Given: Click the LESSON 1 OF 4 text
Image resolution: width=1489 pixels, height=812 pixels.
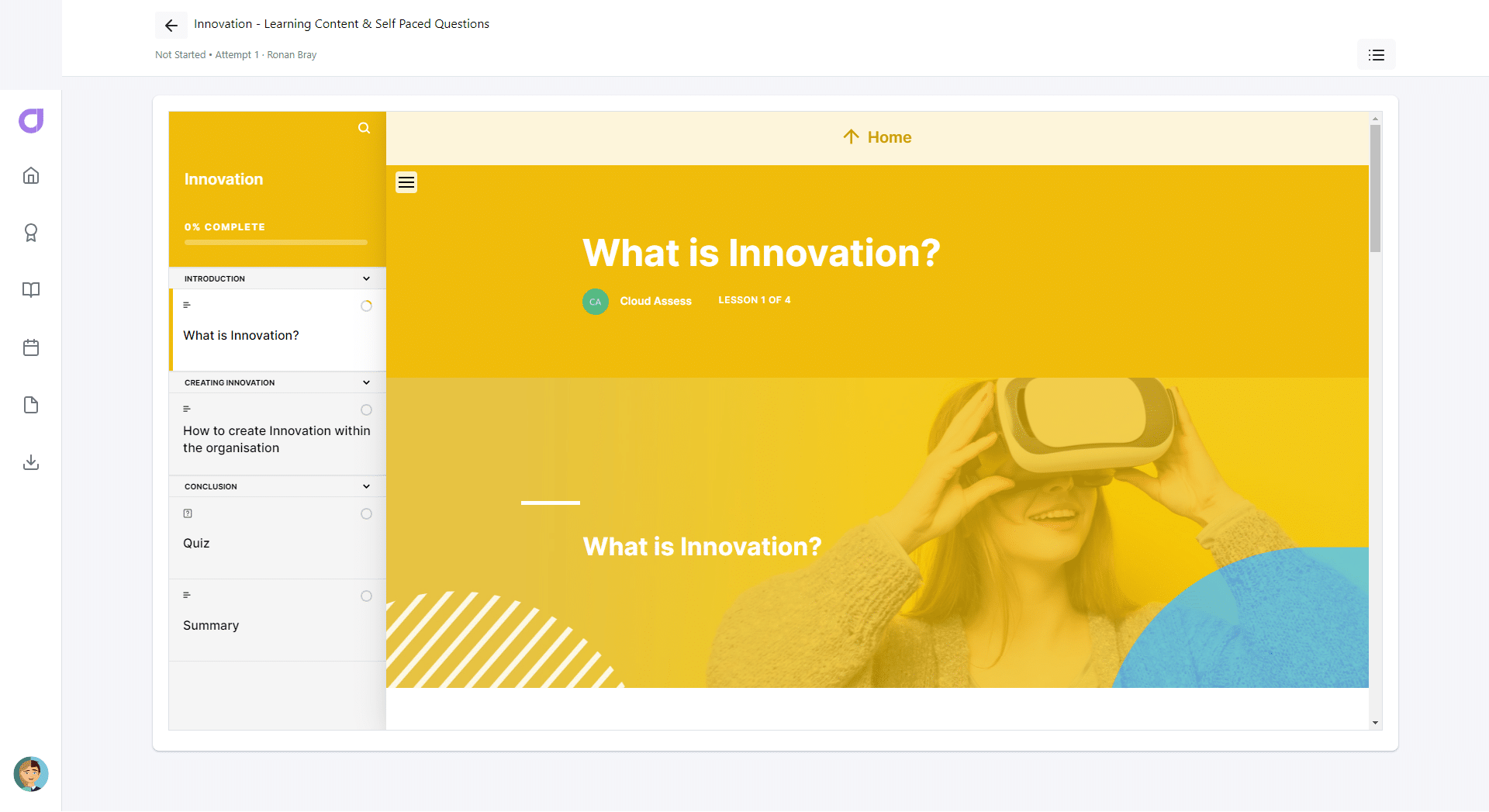Looking at the screenshot, I should [755, 300].
